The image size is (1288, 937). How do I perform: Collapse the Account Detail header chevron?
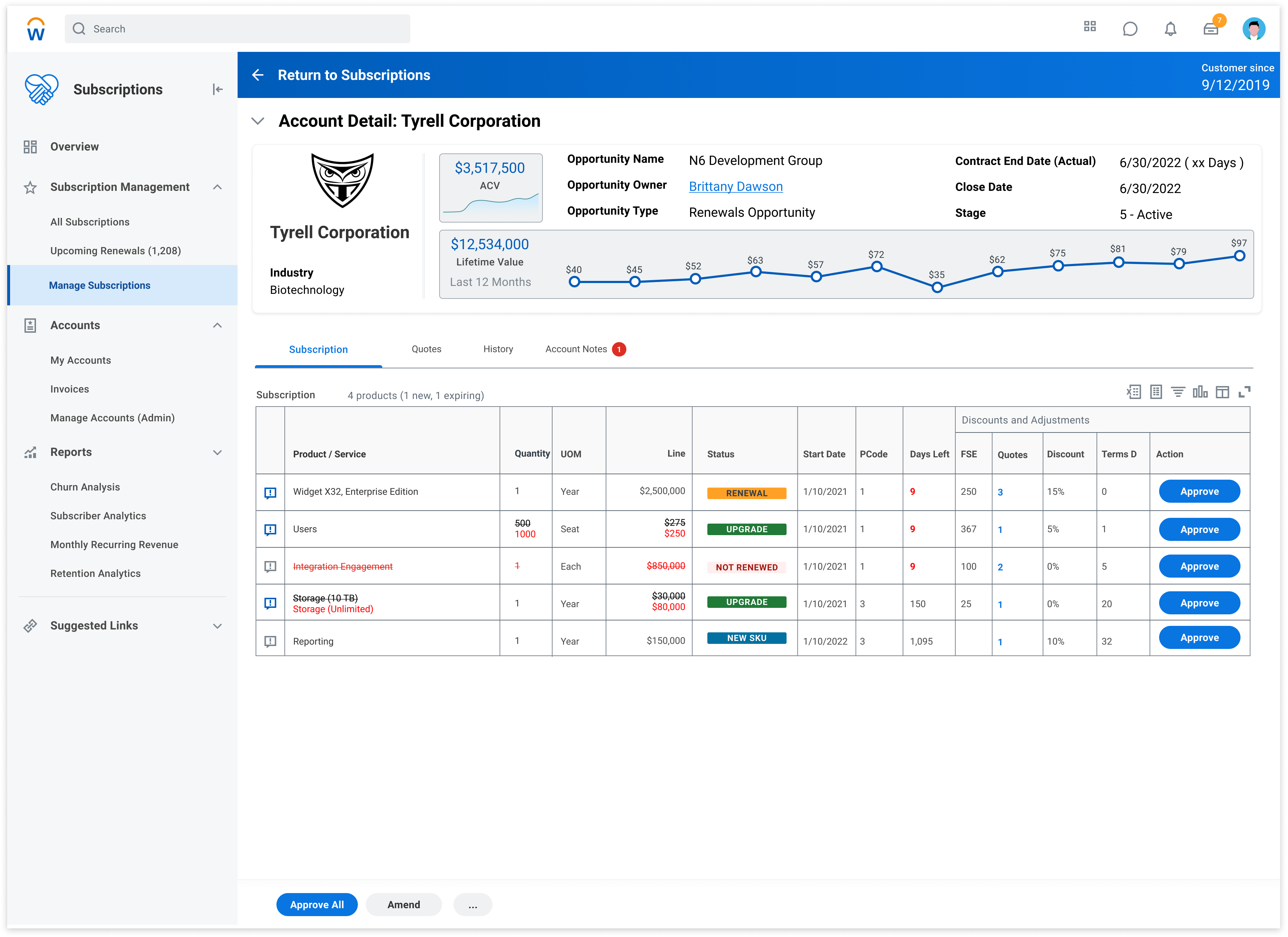(x=258, y=121)
